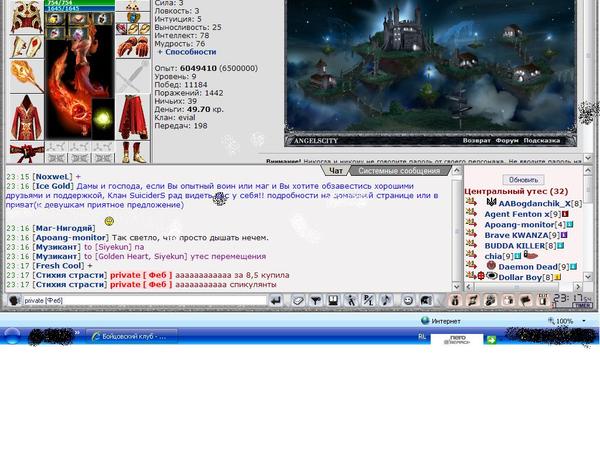Click the red helmet equipment slot
The image size is (600, 450).
coord(26,17)
